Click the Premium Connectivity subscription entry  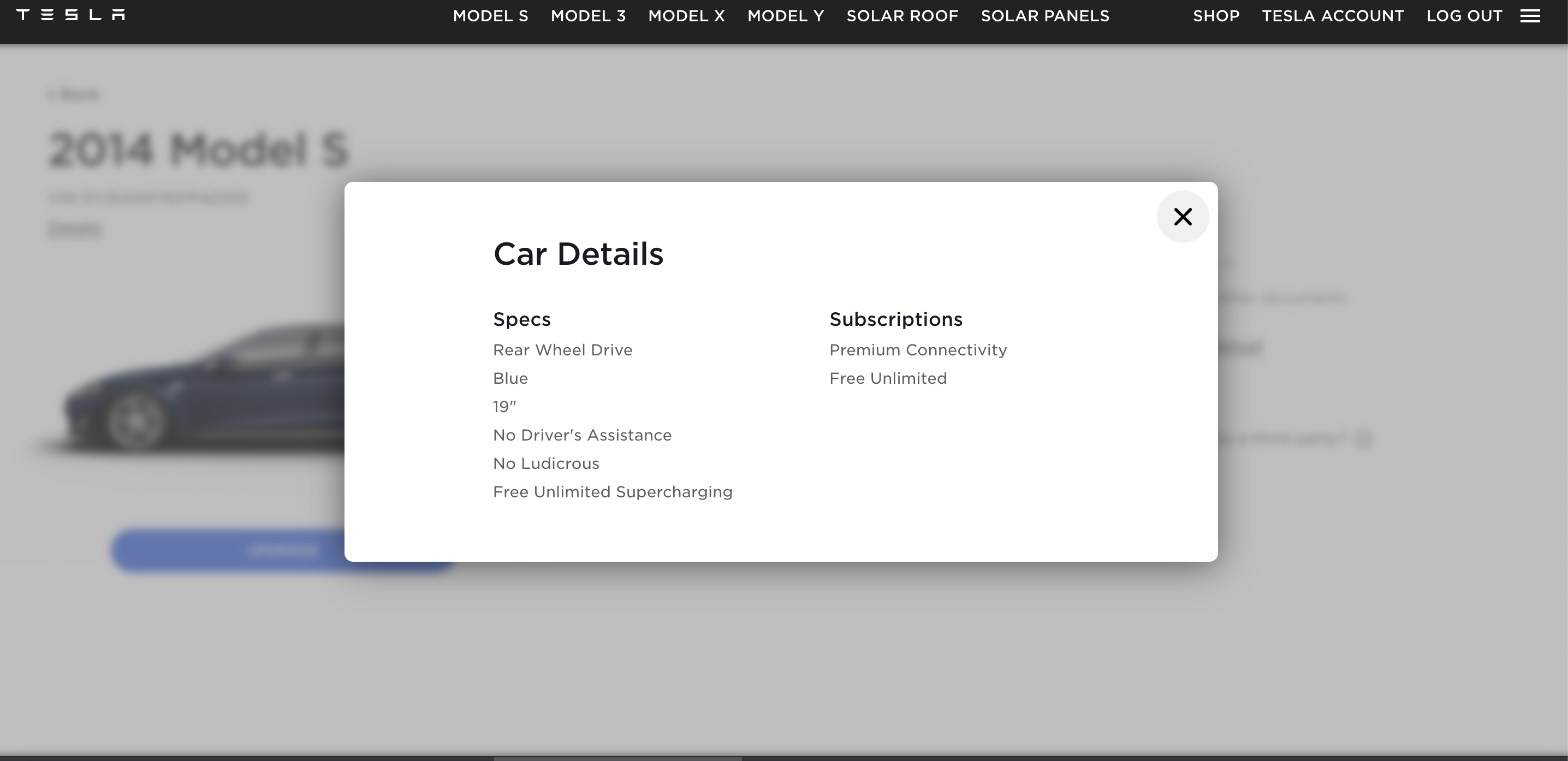click(917, 350)
